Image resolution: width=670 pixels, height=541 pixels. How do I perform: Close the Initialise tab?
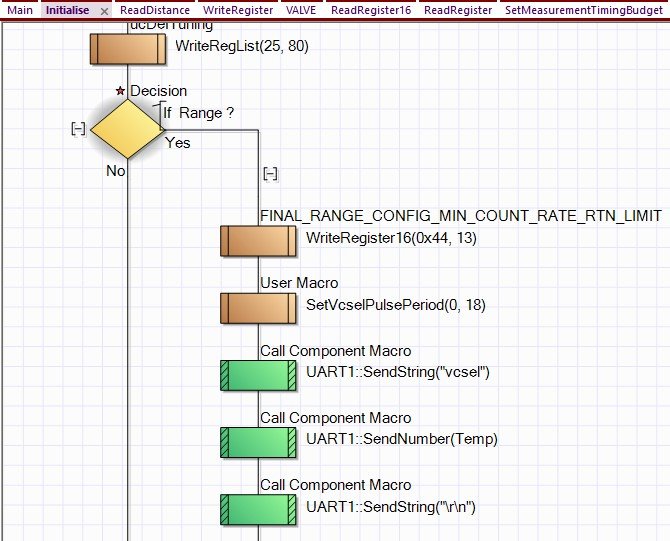[x=105, y=10]
